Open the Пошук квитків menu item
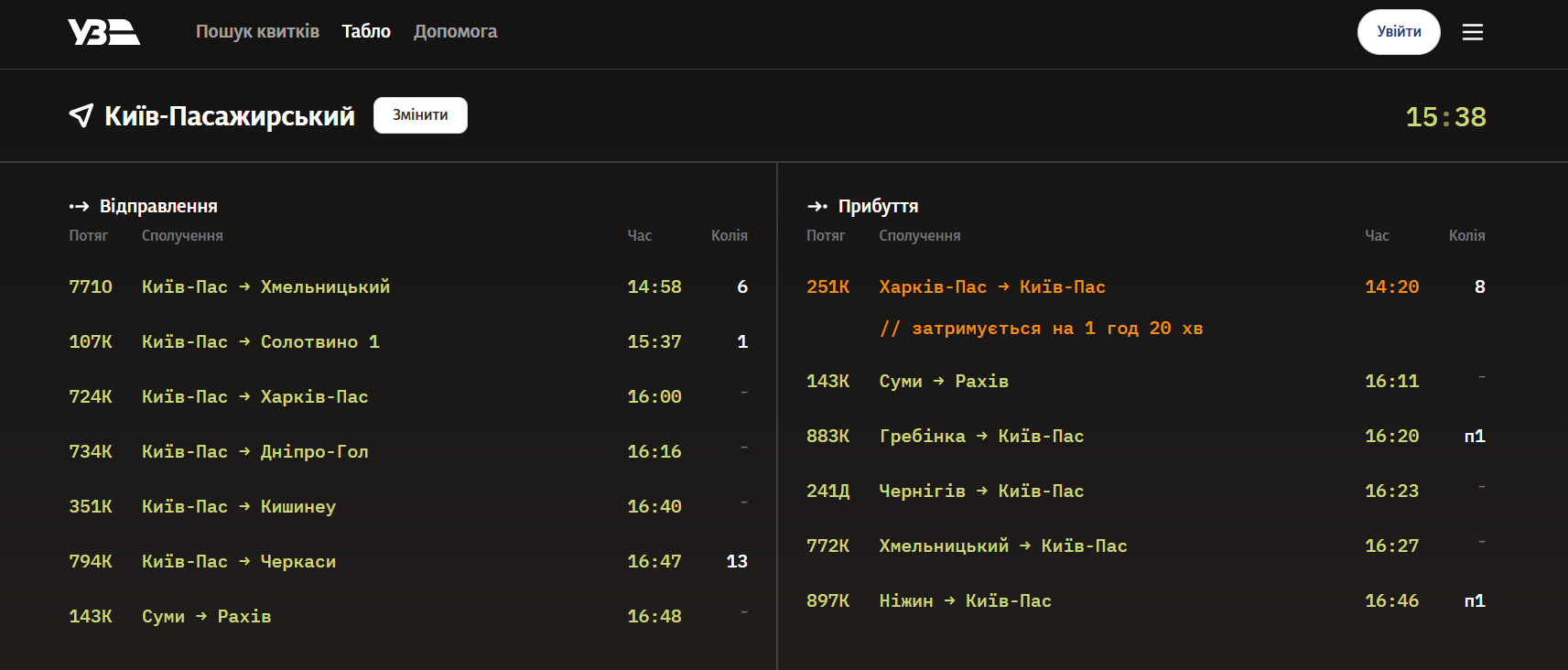 tap(257, 31)
